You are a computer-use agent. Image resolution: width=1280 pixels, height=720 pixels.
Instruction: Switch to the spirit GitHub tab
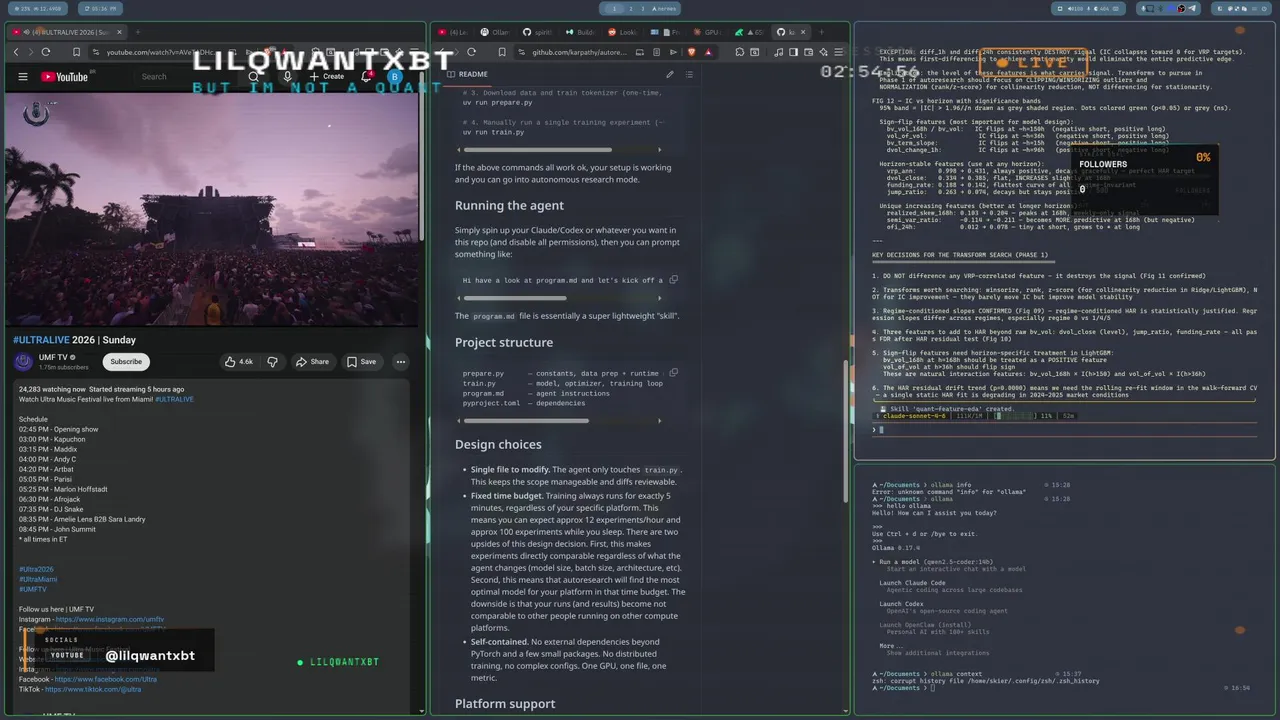pos(538,32)
